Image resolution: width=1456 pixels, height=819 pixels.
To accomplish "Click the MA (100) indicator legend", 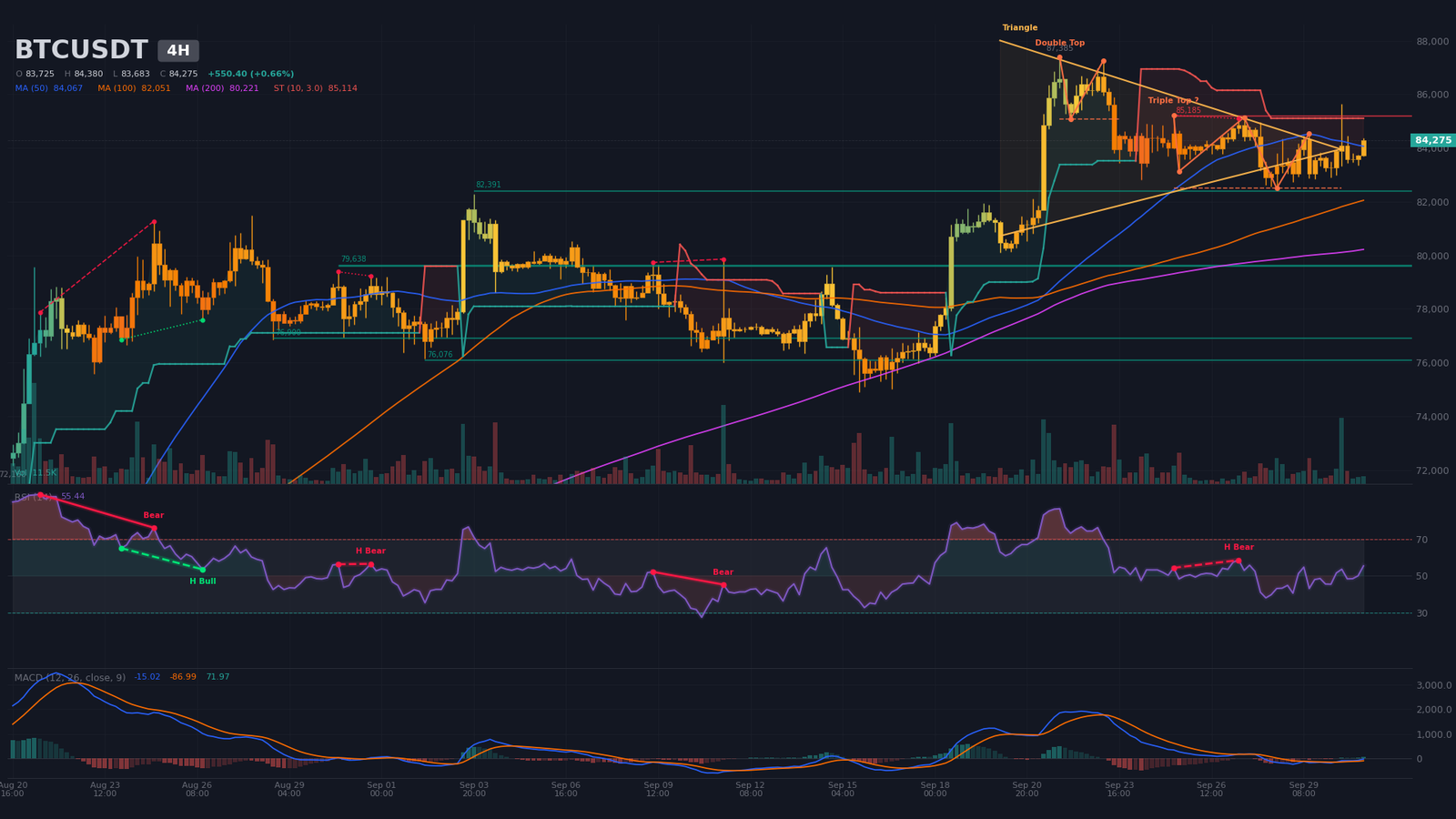I will pyautogui.click(x=134, y=88).
